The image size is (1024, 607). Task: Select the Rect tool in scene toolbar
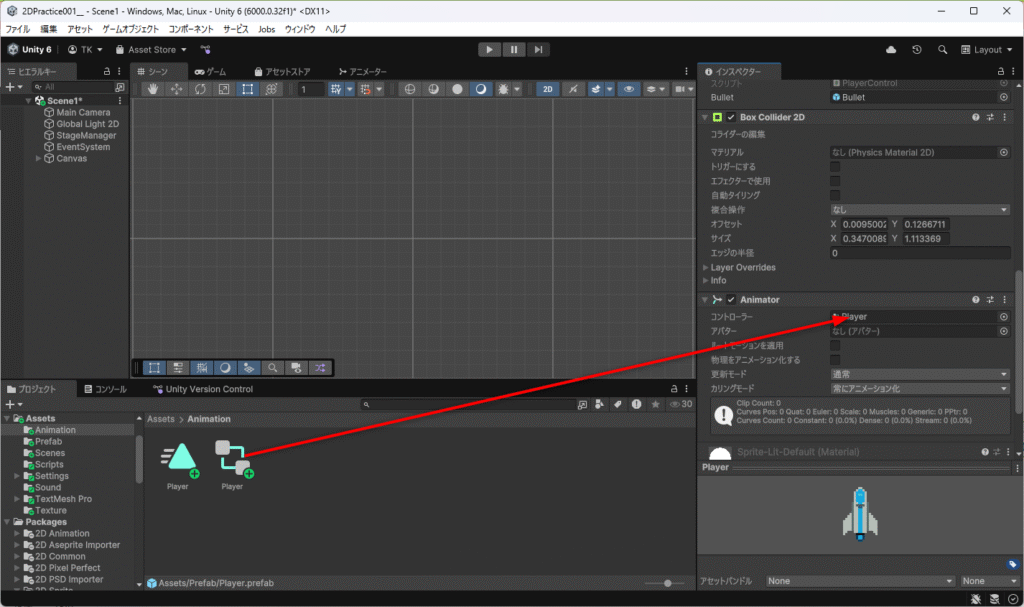[246, 89]
